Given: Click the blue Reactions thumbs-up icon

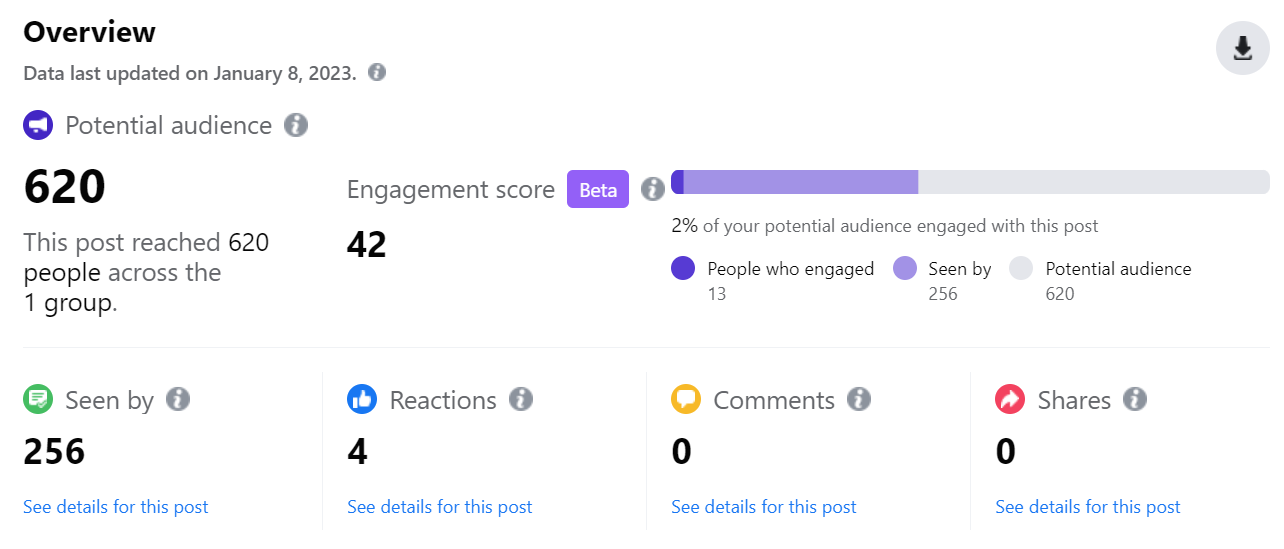Looking at the screenshot, I should click(362, 400).
